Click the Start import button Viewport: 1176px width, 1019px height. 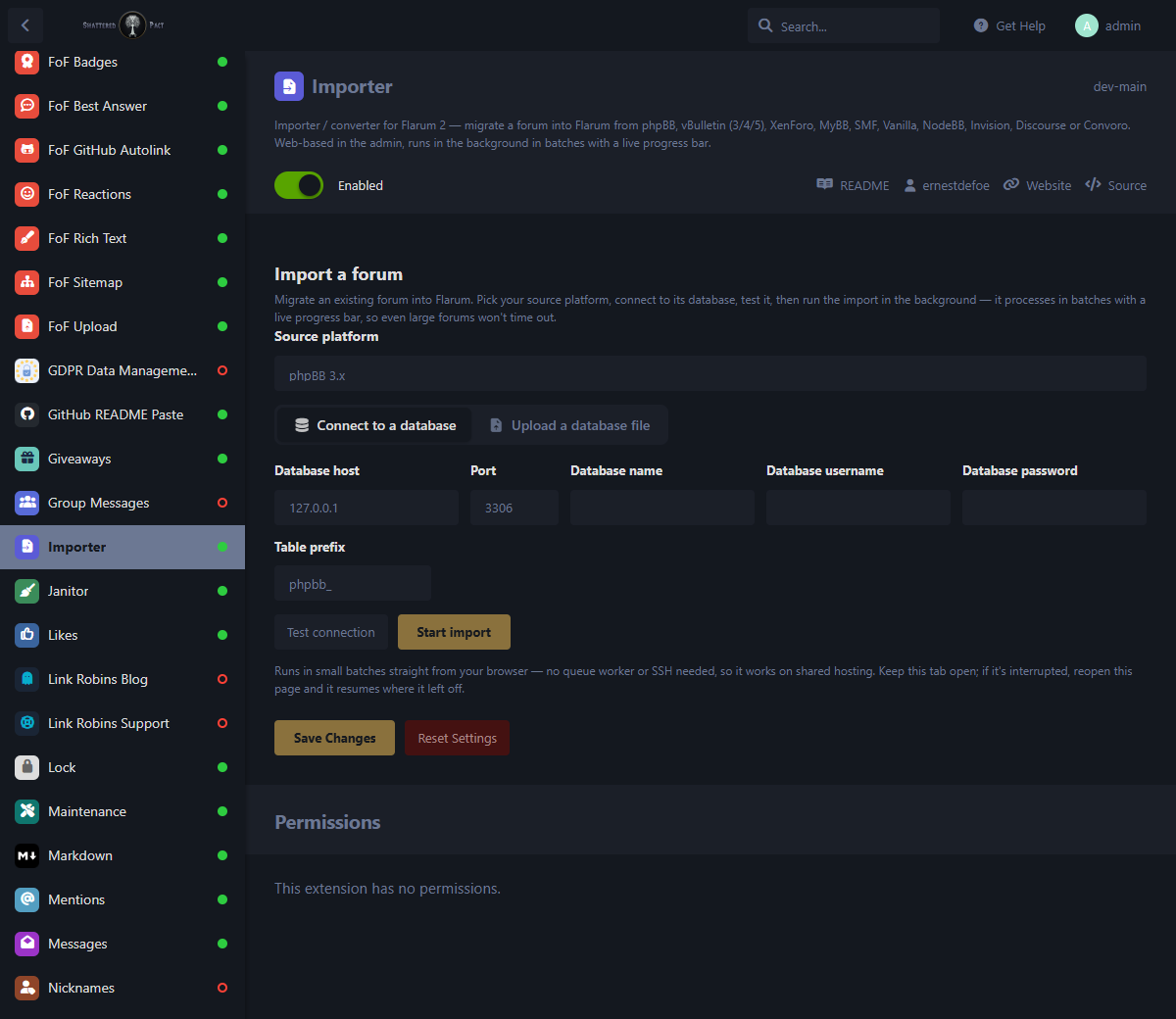point(454,632)
